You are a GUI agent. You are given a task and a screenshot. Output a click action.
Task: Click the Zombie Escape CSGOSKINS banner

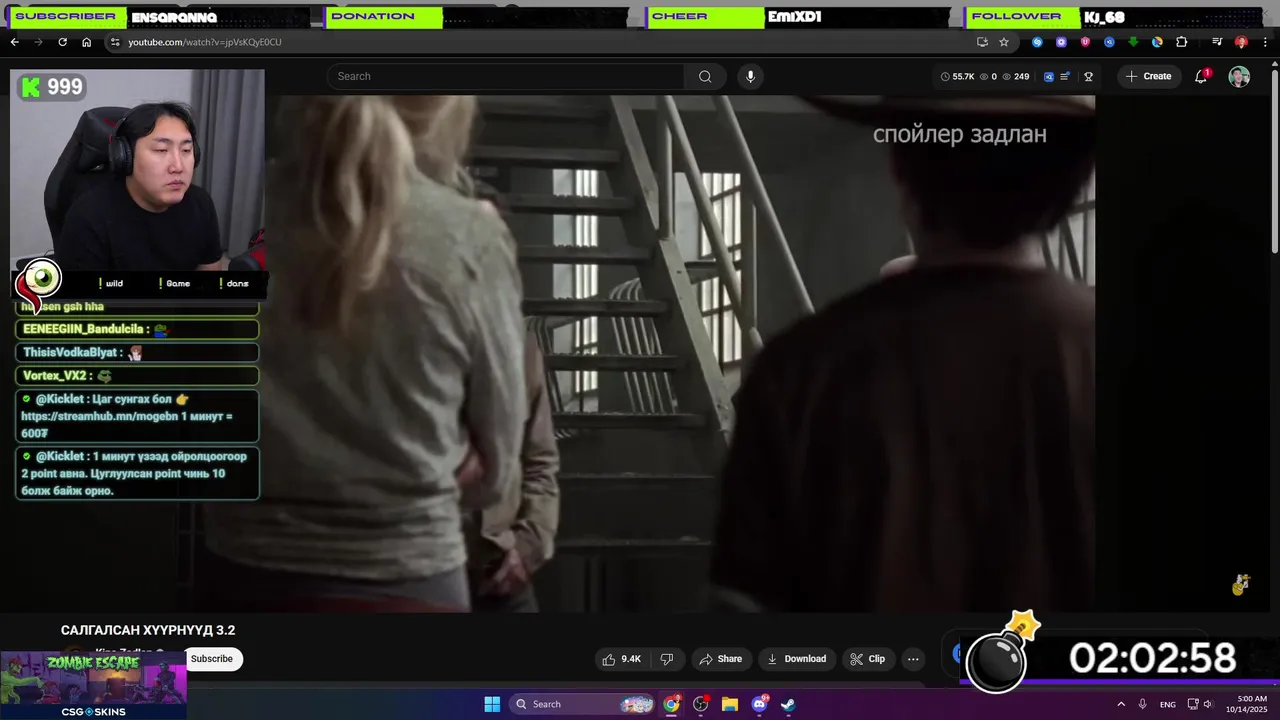pyautogui.click(x=93, y=686)
